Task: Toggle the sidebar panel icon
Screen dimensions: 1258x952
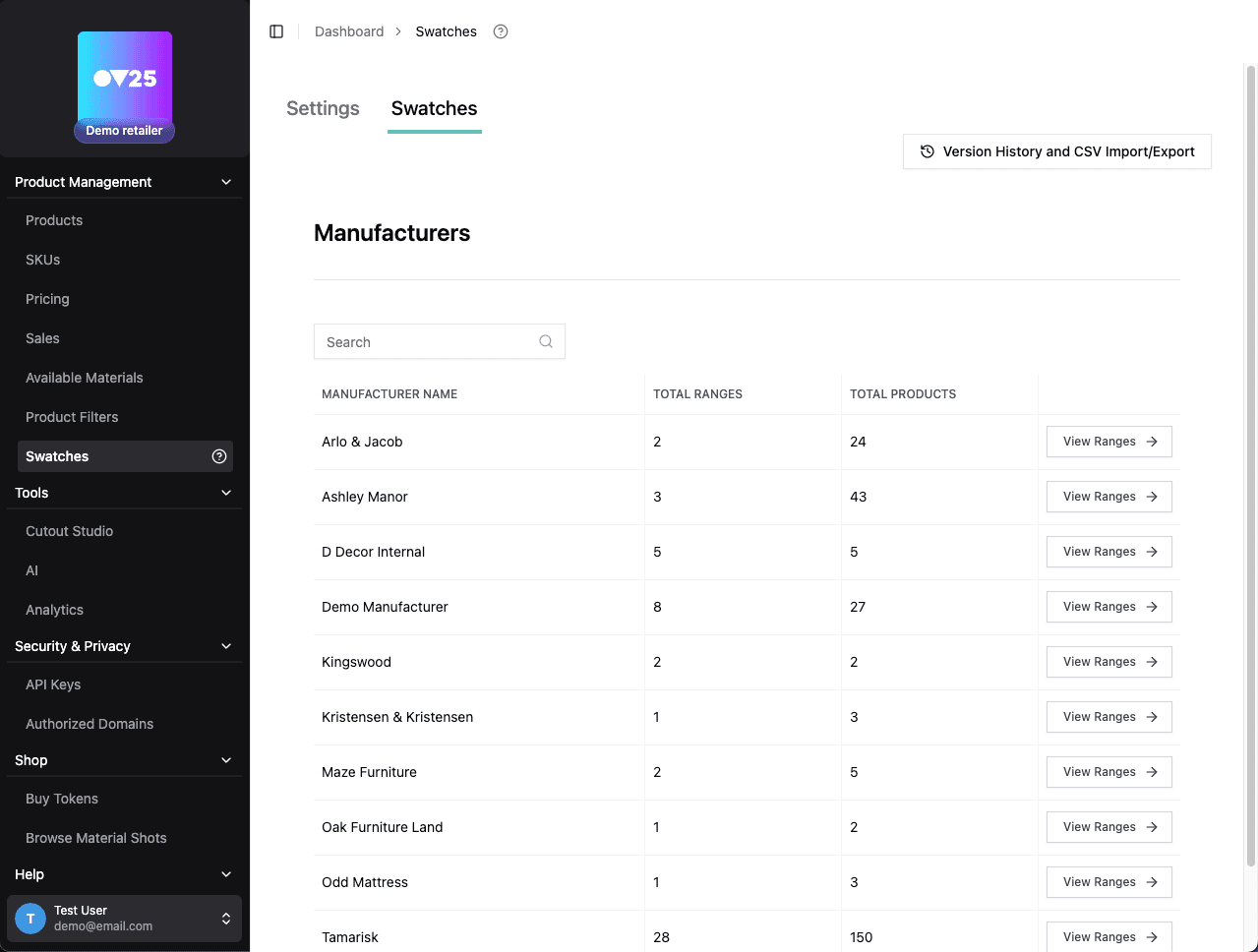Action: [x=276, y=31]
